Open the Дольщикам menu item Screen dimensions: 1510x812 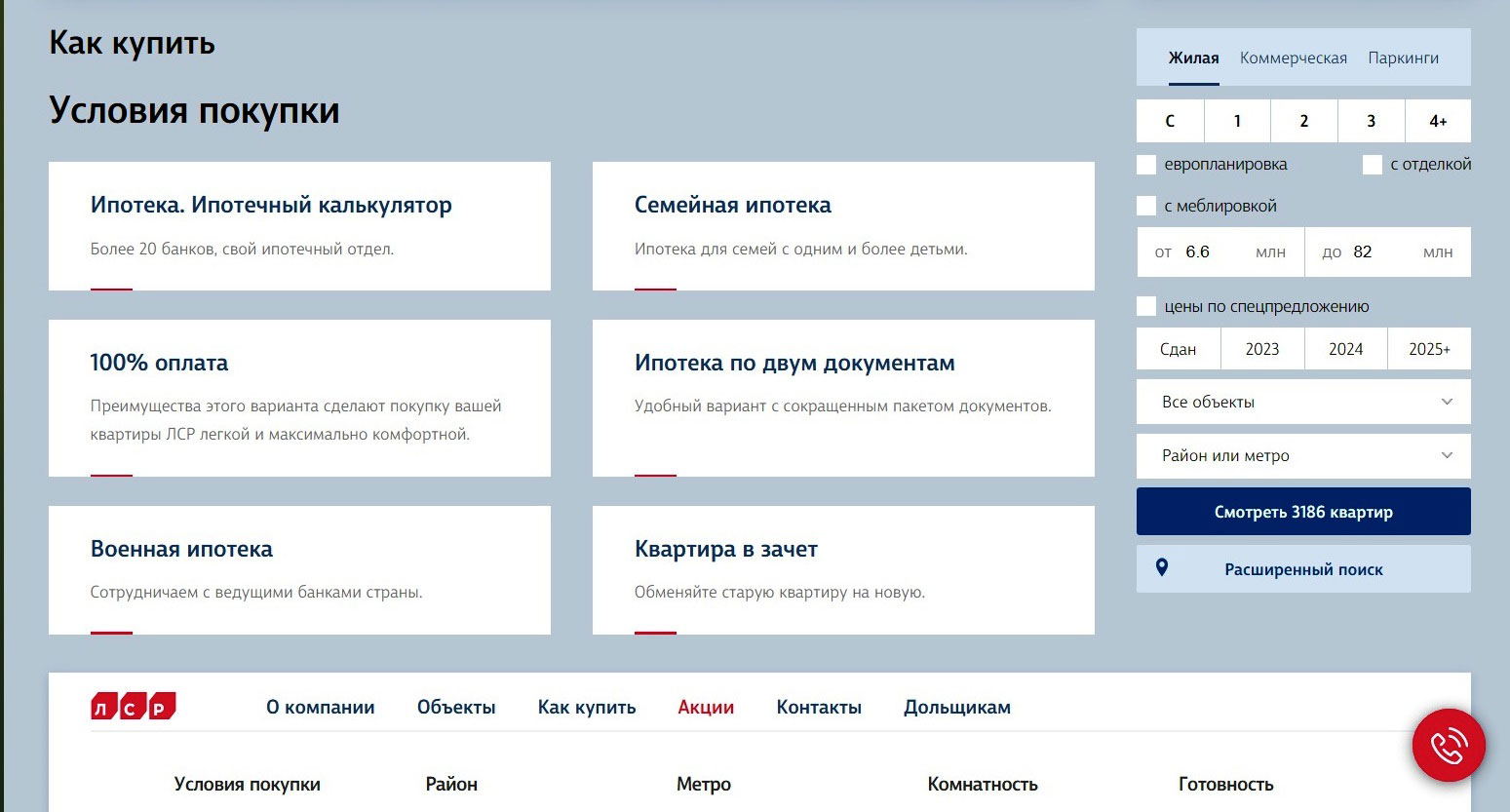coord(957,708)
